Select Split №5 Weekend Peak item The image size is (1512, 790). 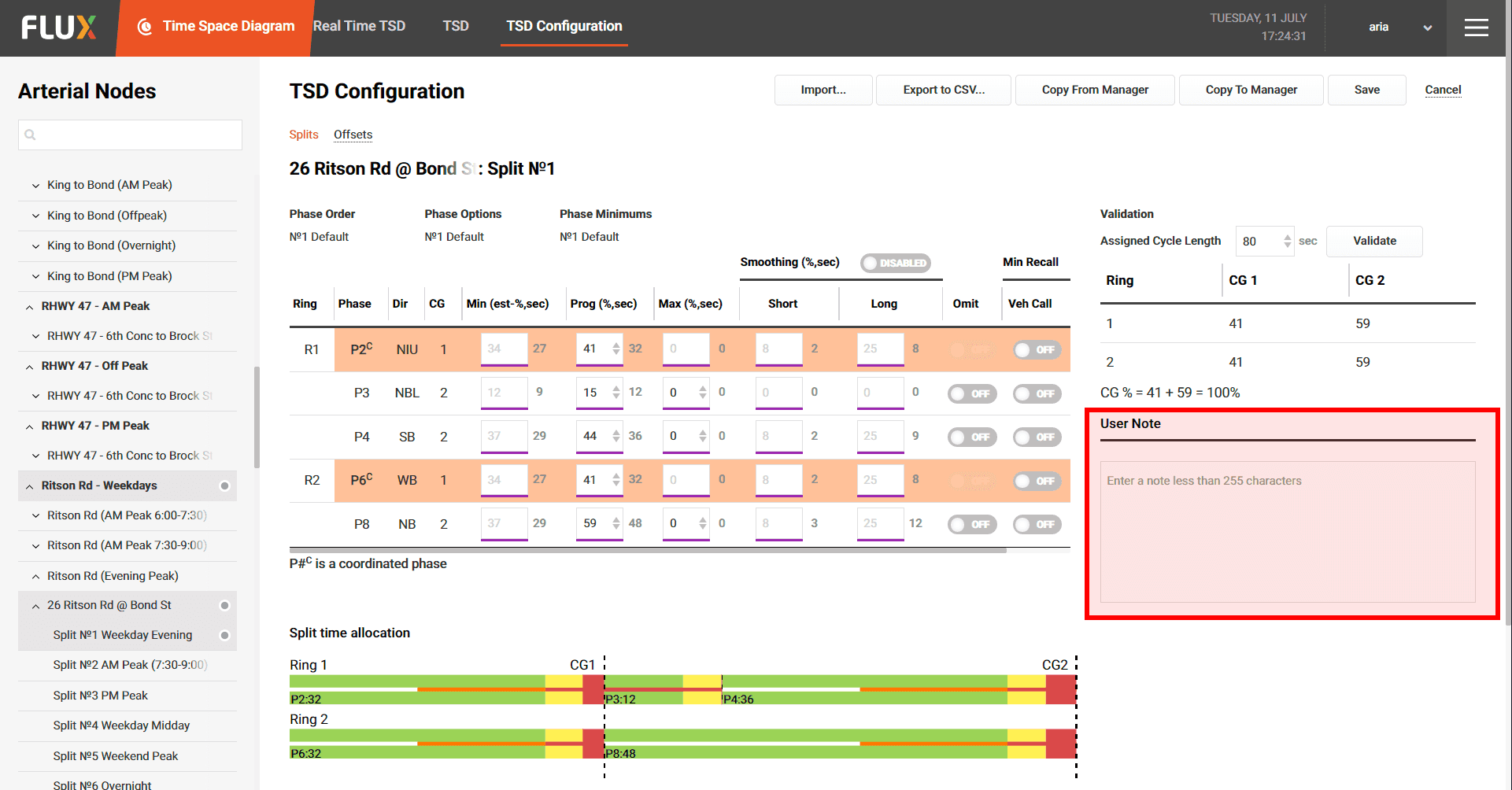tap(115, 756)
